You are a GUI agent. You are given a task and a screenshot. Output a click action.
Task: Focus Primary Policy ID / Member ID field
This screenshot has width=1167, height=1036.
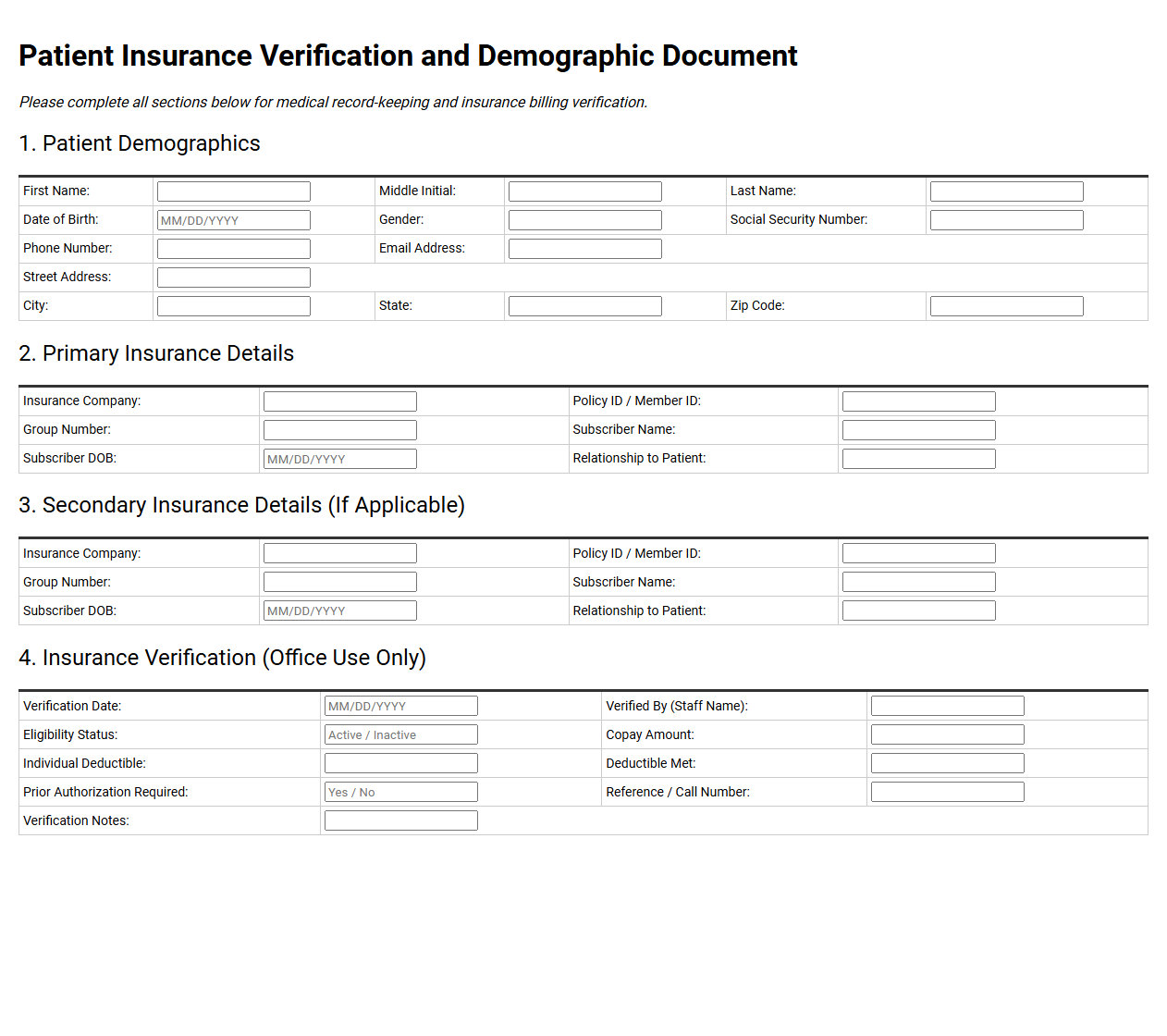pos(919,401)
